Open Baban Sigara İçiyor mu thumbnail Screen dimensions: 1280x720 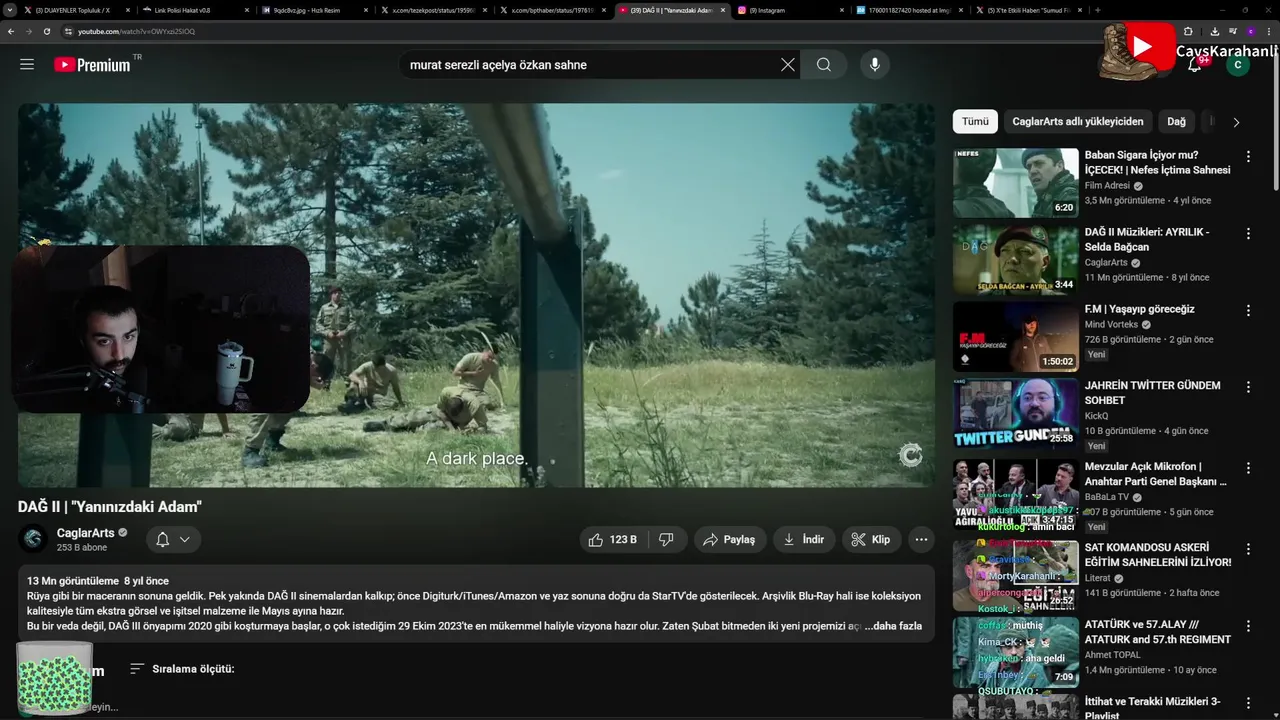(1015, 182)
